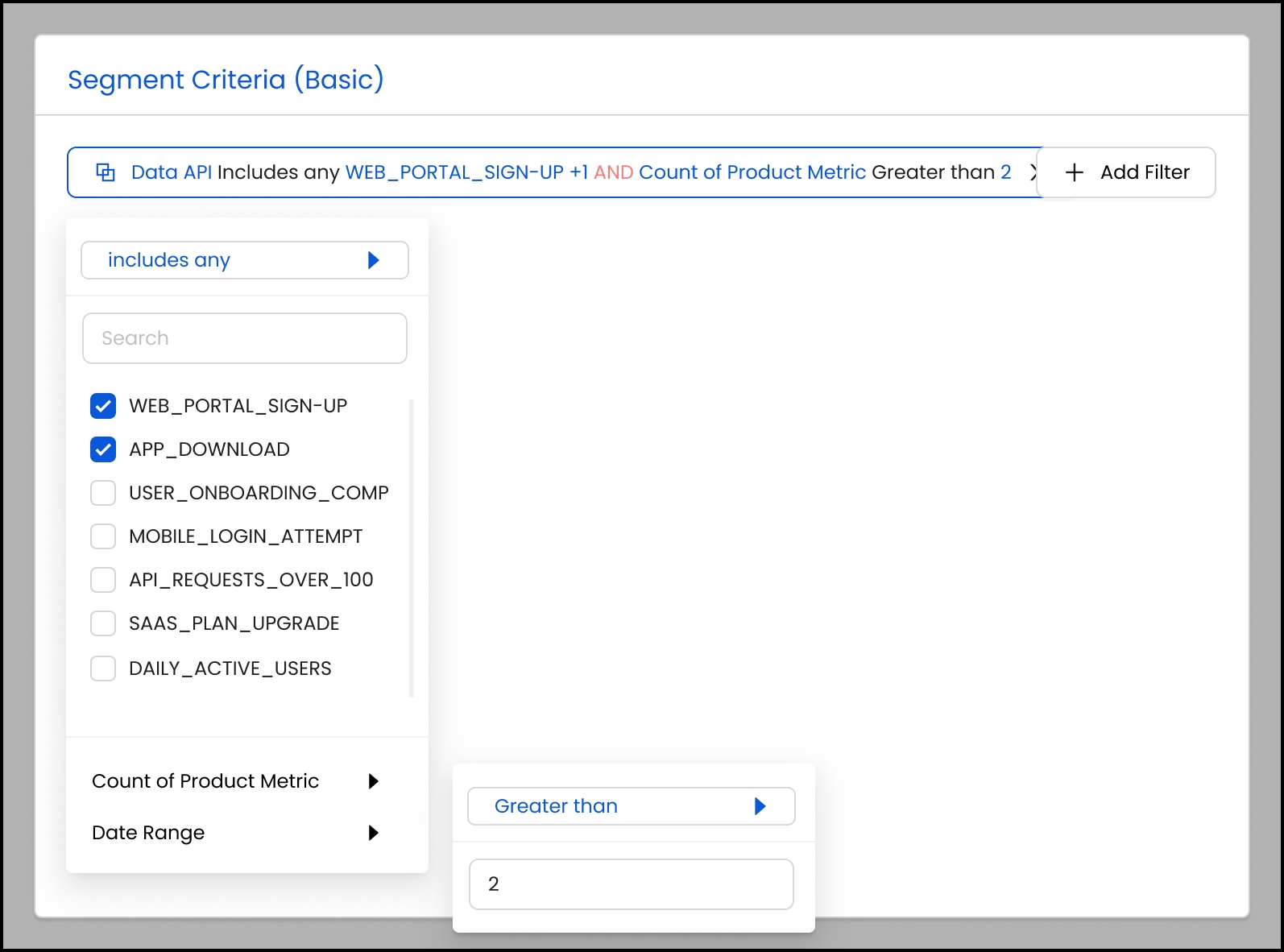This screenshot has height=952, width=1284.
Task: Enable the USER_ONBOARDING_COMP checkbox
Action: pyautogui.click(x=103, y=493)
